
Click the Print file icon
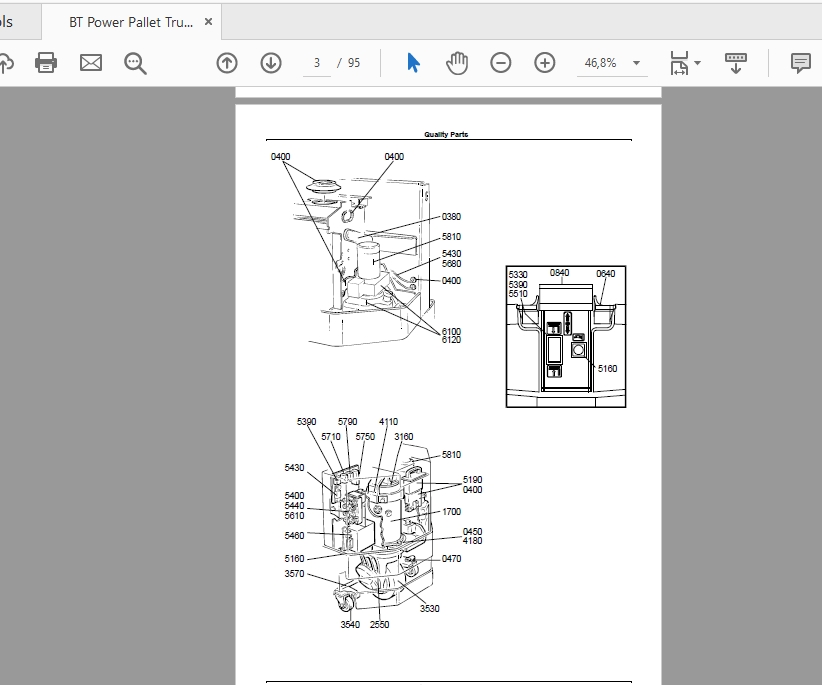point(46,63)
